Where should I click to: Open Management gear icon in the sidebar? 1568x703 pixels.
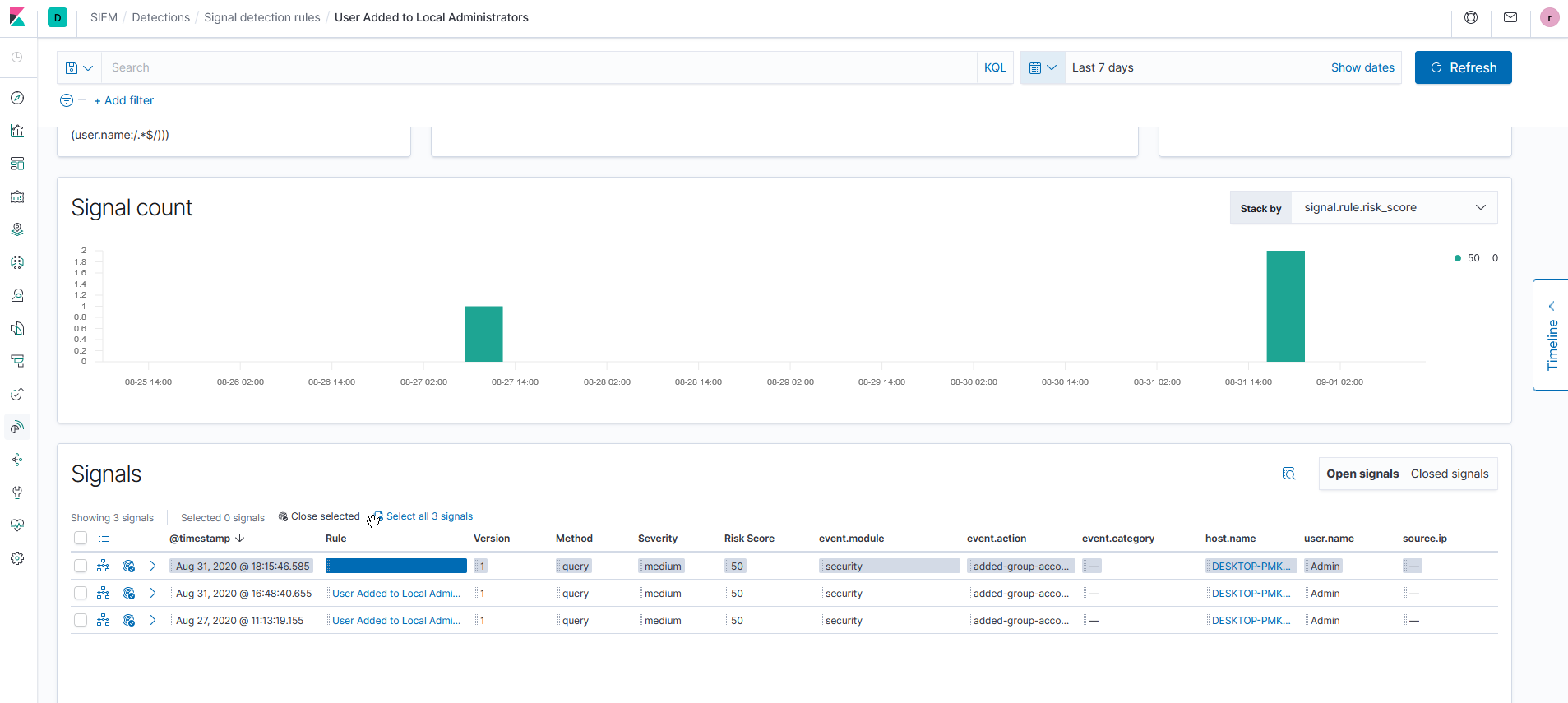click(17, 558)
